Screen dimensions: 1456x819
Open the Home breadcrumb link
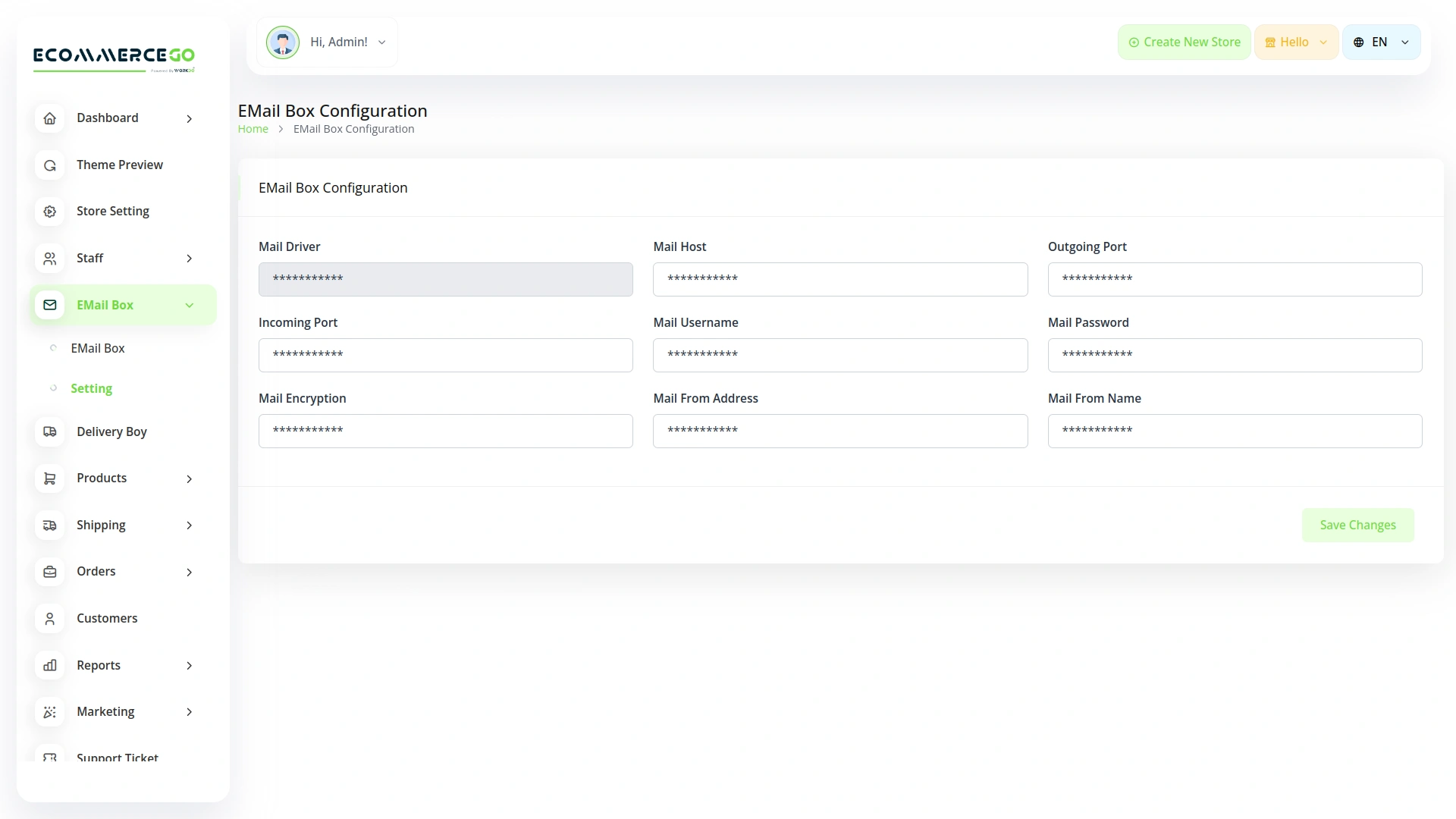pyautogui.click(x=253, y=128)
